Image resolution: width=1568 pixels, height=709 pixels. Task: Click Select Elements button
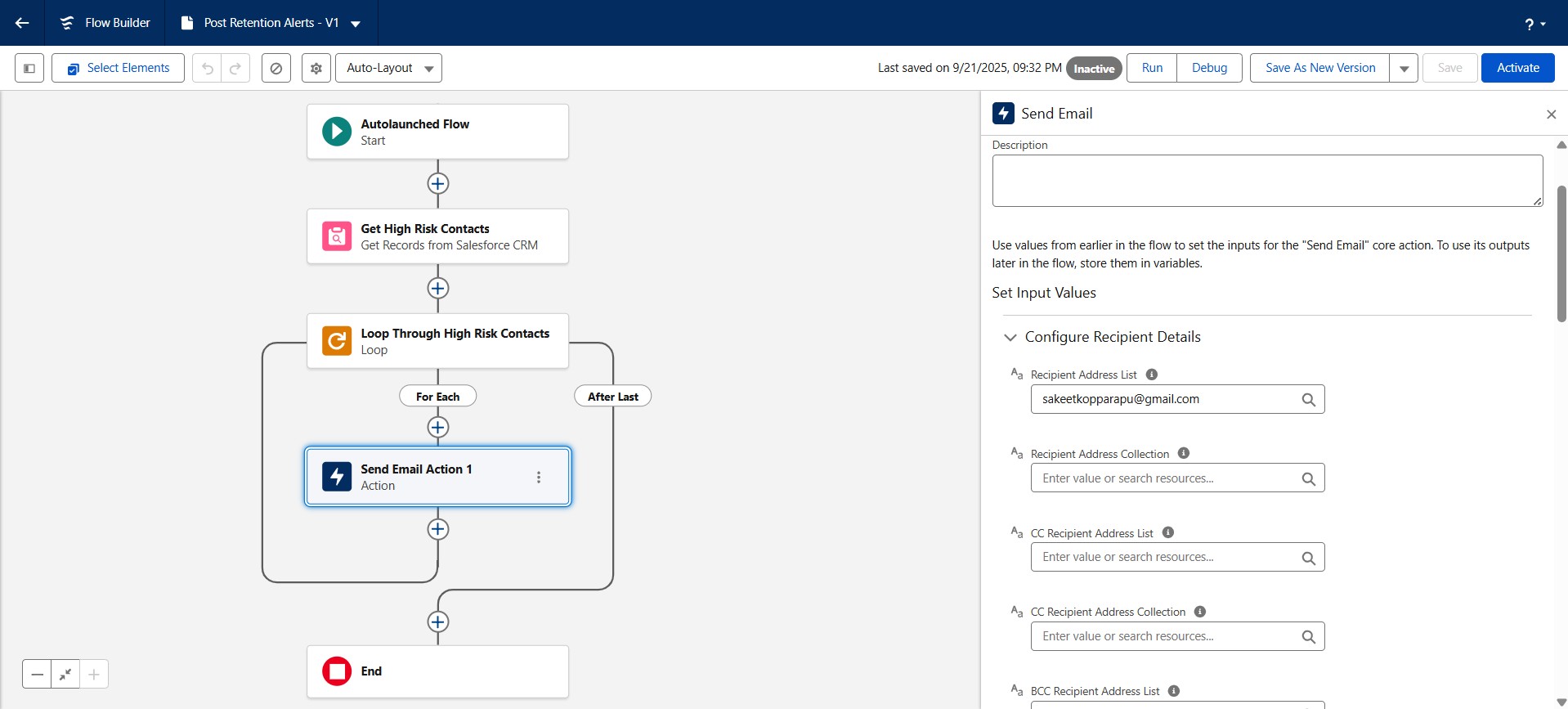[118, 68]
